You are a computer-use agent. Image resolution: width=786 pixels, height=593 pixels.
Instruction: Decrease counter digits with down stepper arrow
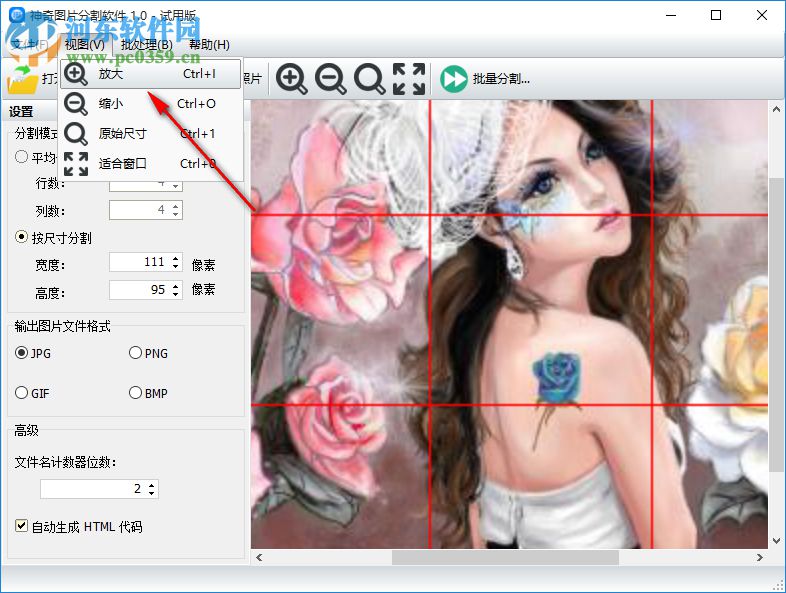(x=152, y=493)
